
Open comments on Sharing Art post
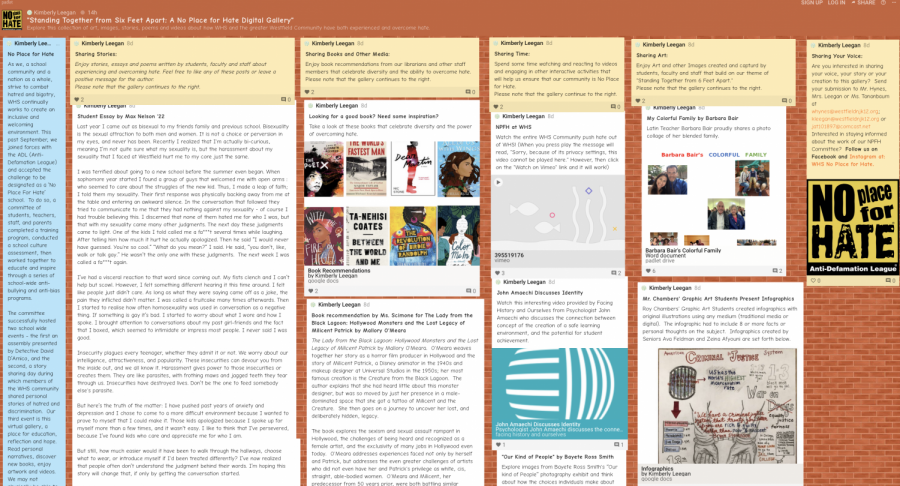click(786, 100)
